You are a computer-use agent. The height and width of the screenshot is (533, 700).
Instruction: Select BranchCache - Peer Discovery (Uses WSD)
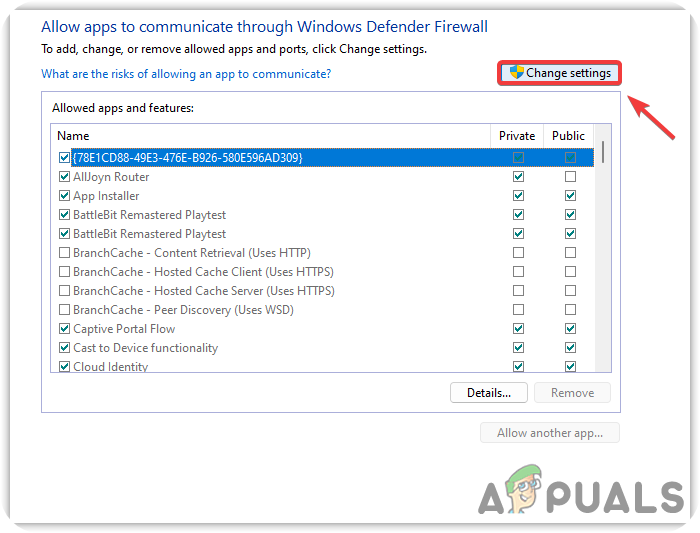[x=326, y=310]
